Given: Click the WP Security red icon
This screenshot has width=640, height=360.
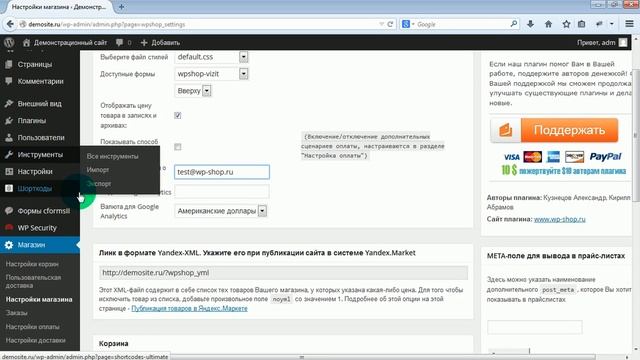Looking at the screenshot, I should pyautogui.click(x=9, y=228).
